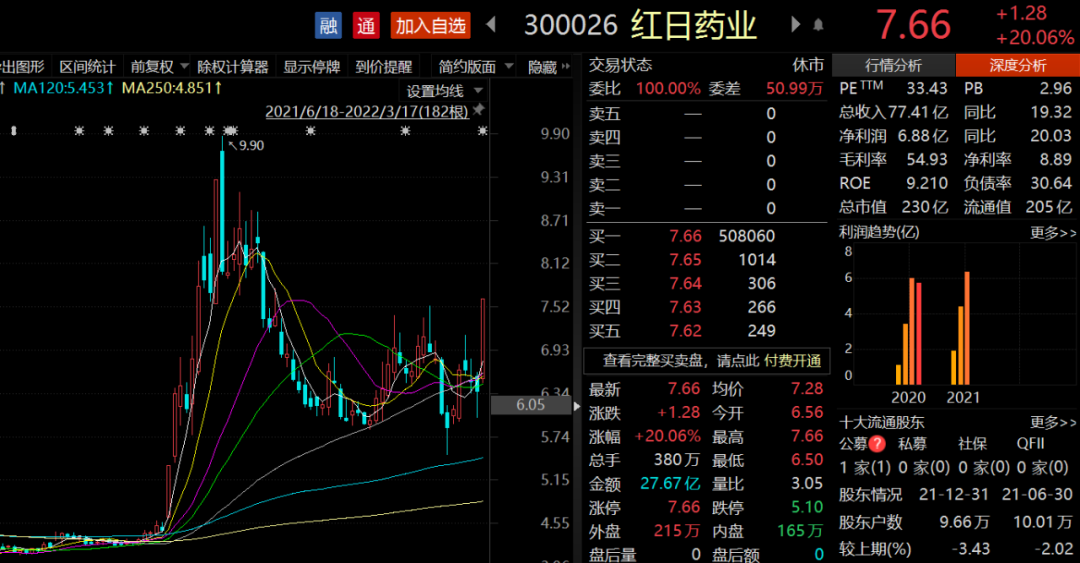This screenshot has width=1080, height=563.
Task: Click the 金额 27.67亿 turnover value
Action: (x=670, y=484)
